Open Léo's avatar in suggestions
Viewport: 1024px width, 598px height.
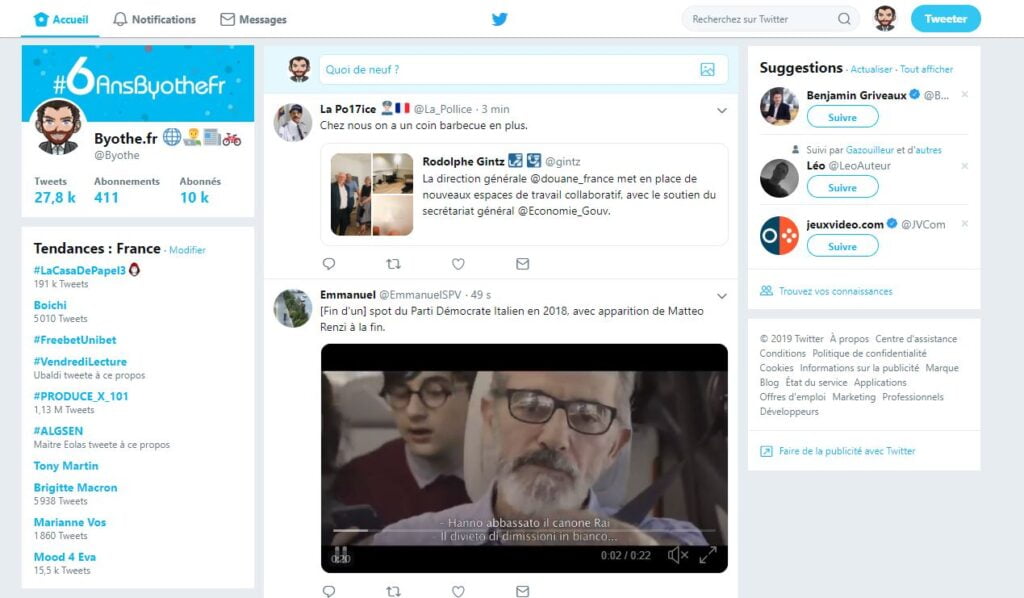coord(779,178)
